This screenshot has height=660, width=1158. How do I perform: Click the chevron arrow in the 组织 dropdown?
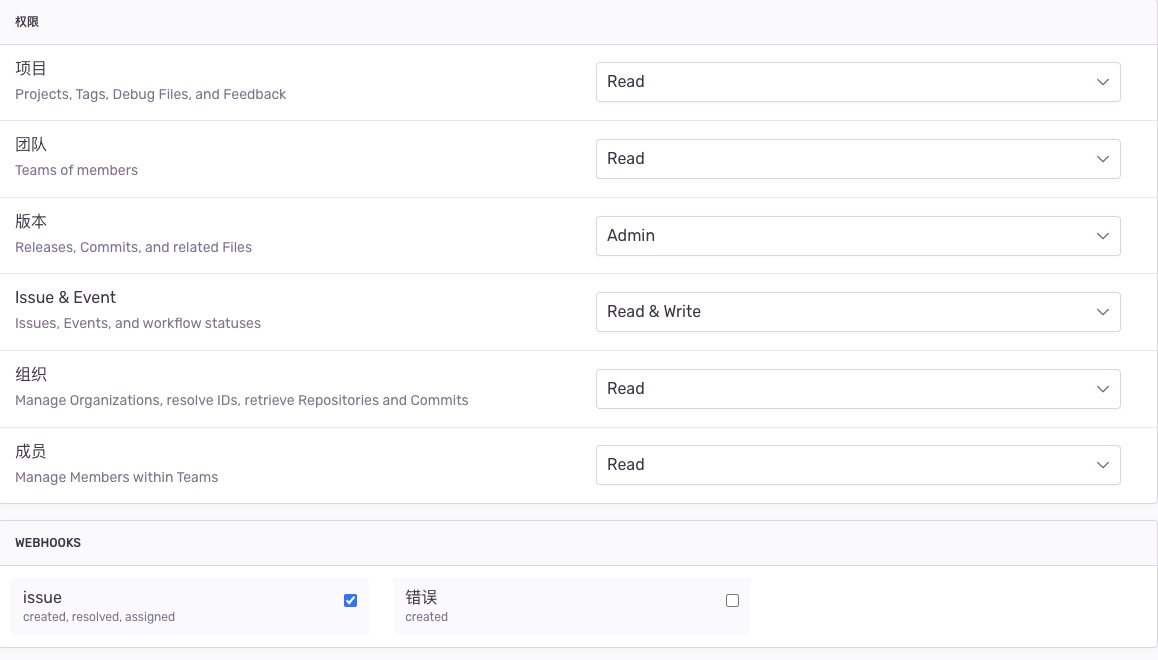coord(1102,389)
